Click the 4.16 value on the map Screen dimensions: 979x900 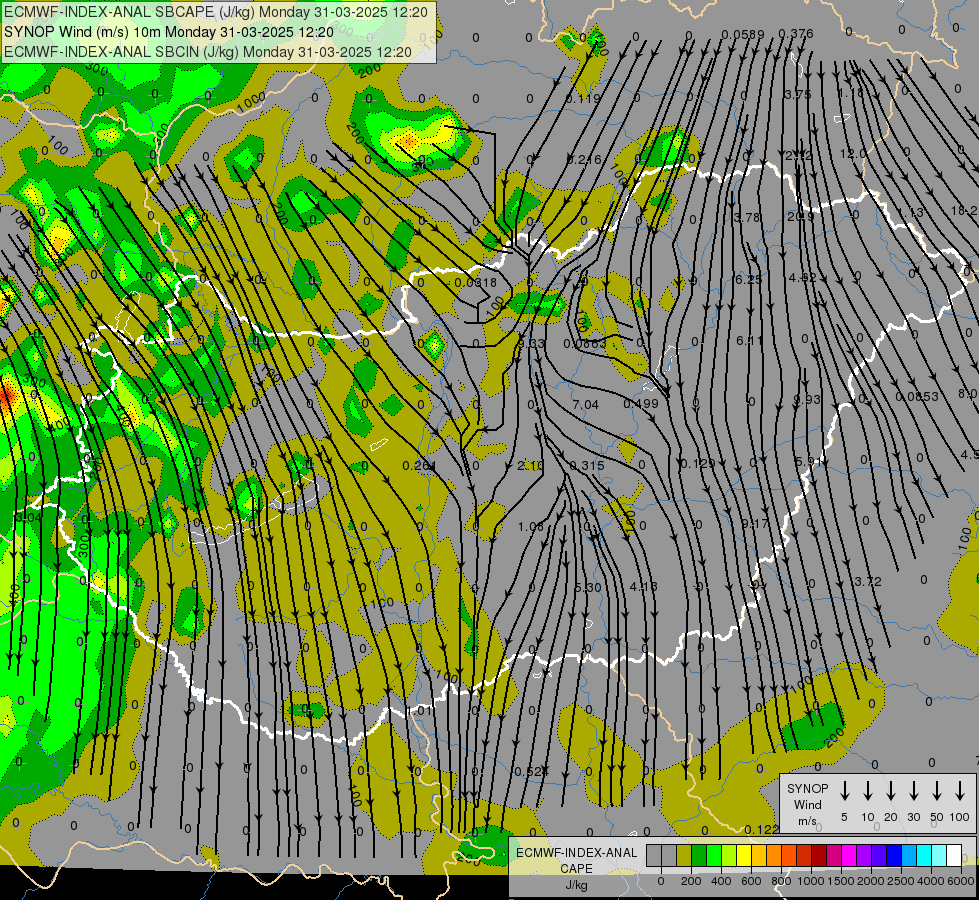tap(644, 586)
